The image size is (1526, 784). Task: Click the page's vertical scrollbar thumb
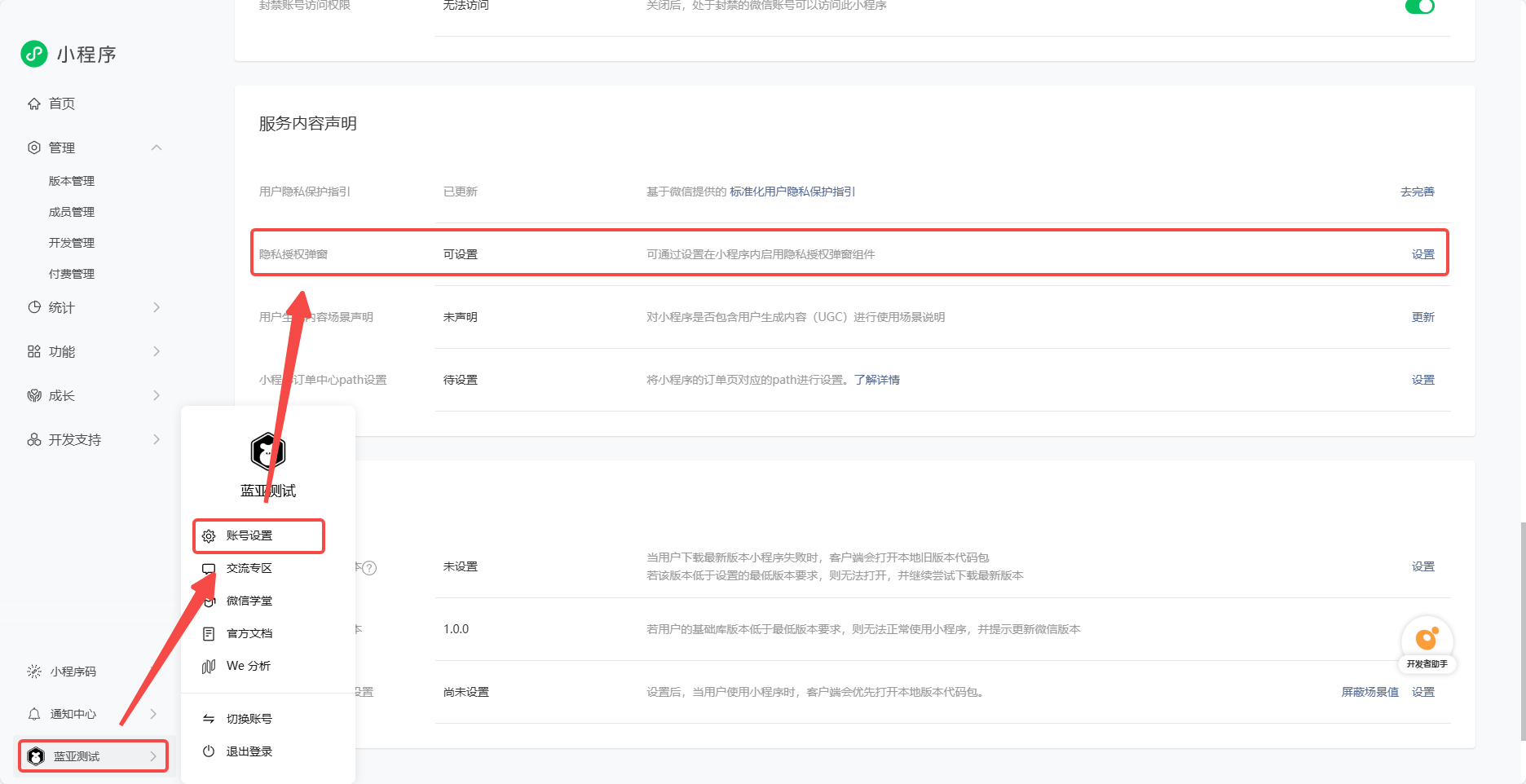[1522, 632]
